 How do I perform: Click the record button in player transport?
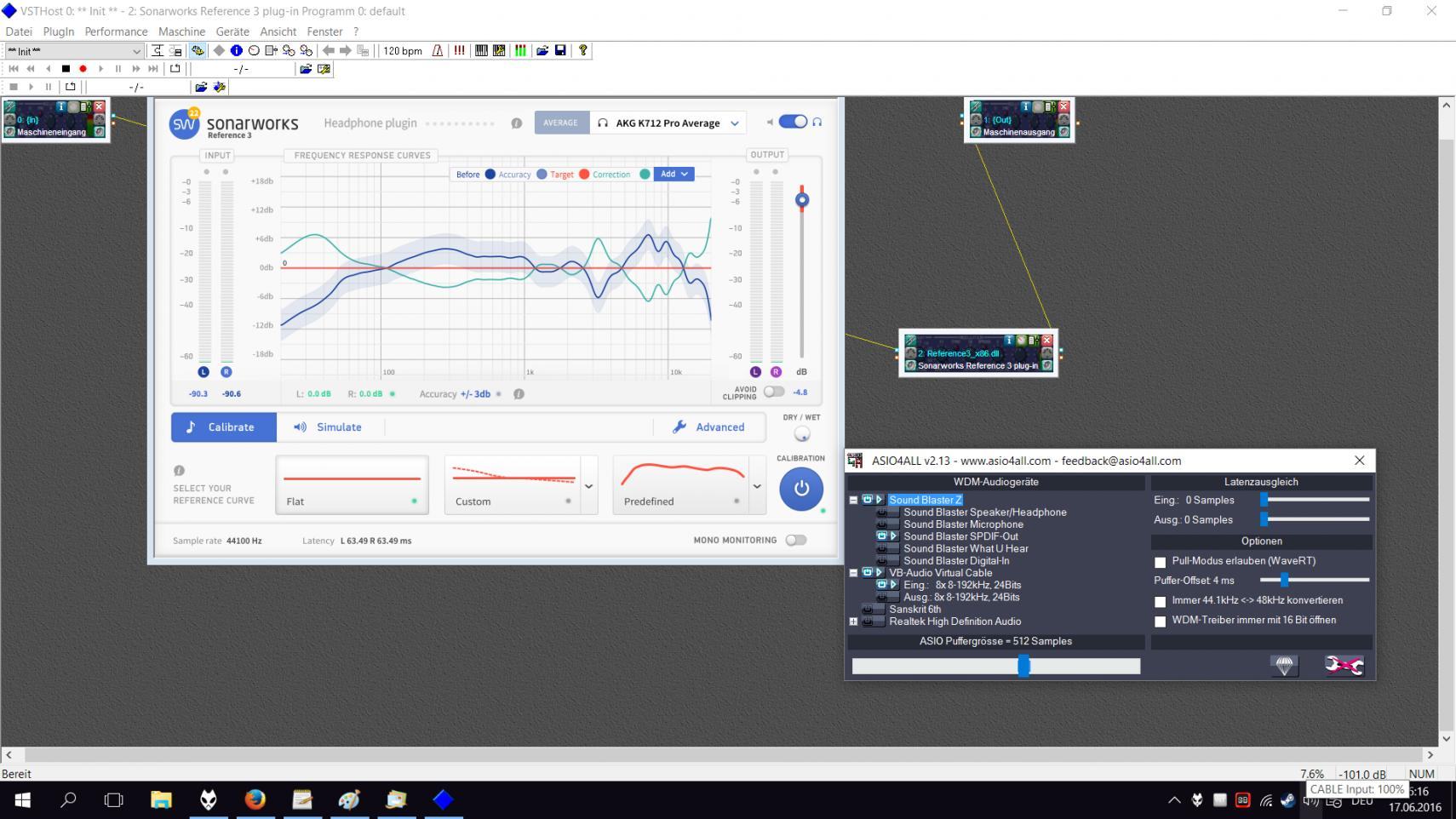(x=83, y=69)
